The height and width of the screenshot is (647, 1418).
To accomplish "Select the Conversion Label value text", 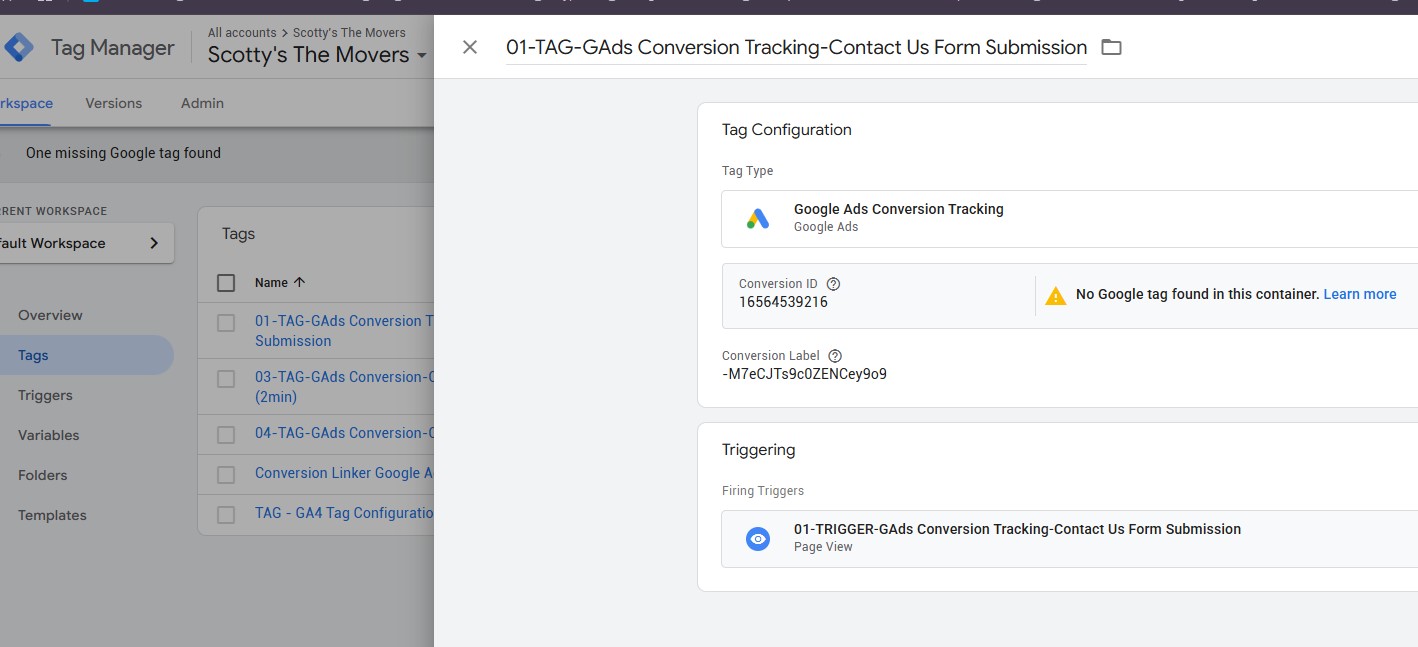I will click(x=804, y=374).
